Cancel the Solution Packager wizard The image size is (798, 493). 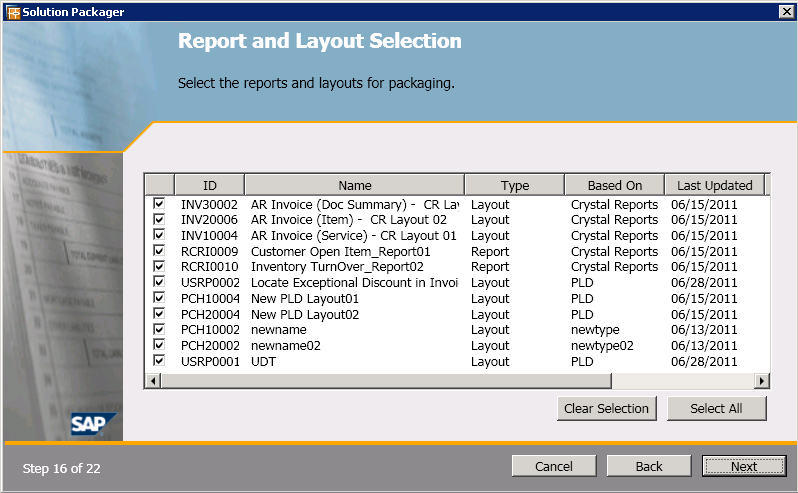click(554, 466)
